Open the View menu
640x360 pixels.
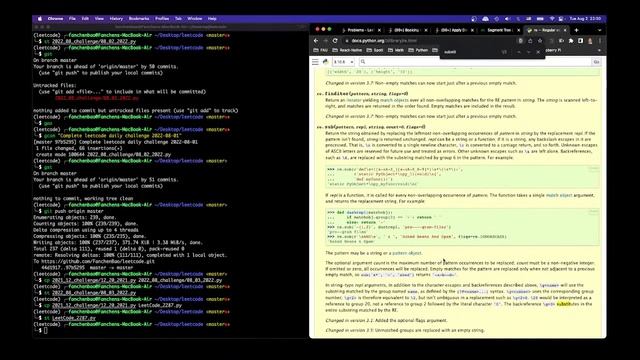pyautogui.click(x=99, y=19)
